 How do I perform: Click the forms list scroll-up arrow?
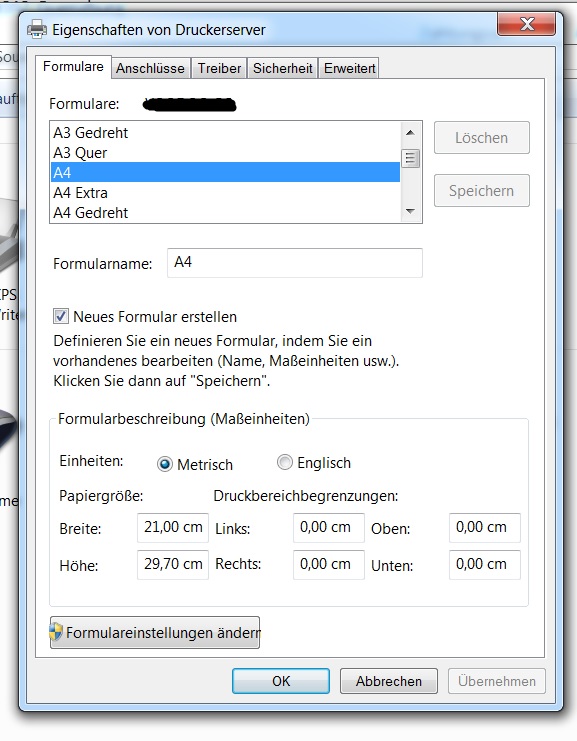410,133
